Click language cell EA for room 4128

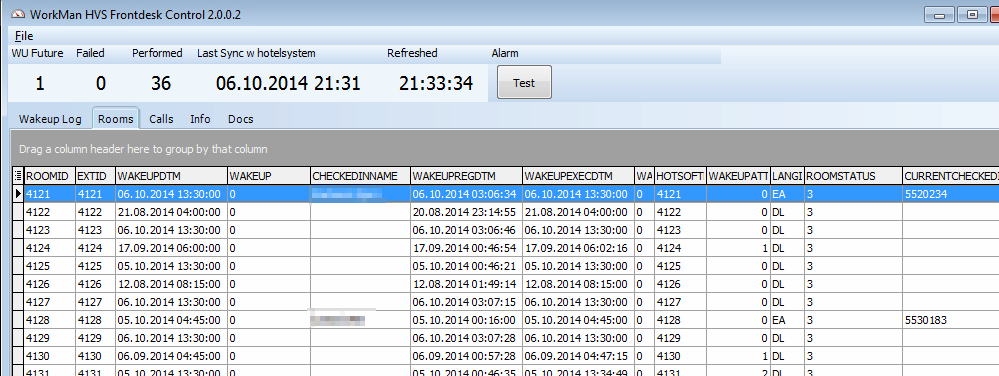(787, 320)
